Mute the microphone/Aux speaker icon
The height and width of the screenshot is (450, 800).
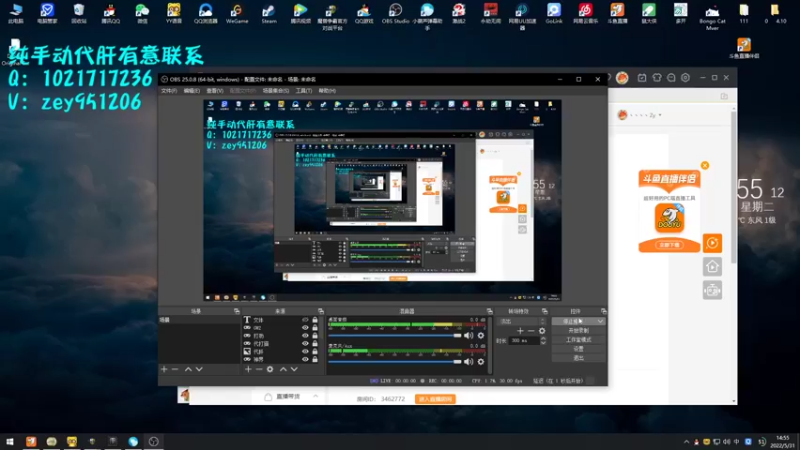tap(468, 362)
